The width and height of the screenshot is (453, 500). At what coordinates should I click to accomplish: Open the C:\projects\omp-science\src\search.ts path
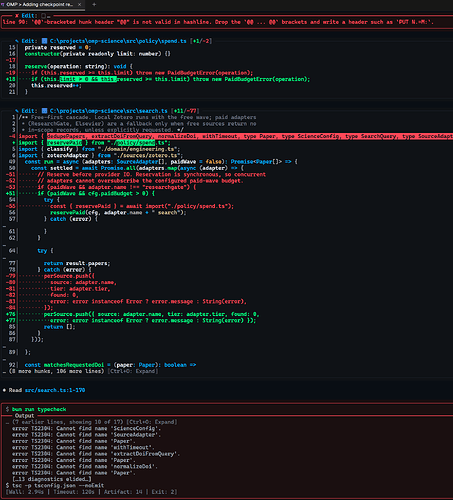click(108, 111)
